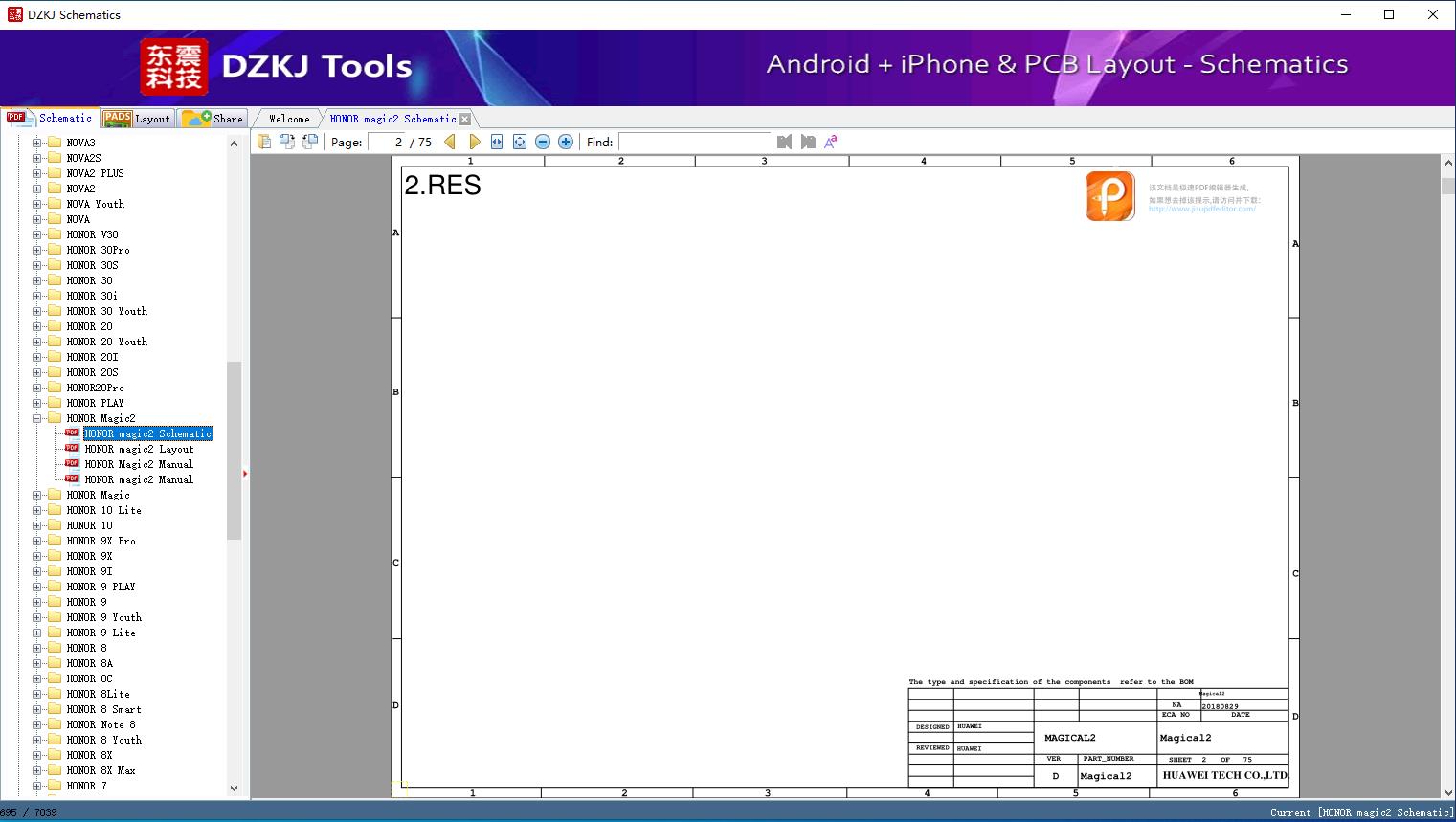Go to the previous page arrow
Image resolution: width=1456 pixels, height=822 pixels.
click(450, 142)
